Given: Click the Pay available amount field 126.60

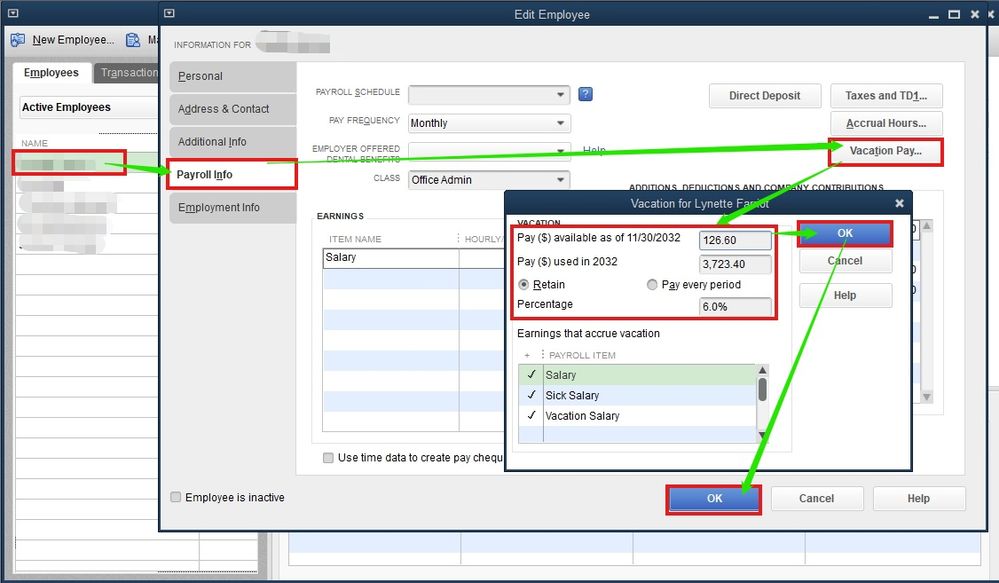Looking at the screenshot, I should [x=735, y=240].
